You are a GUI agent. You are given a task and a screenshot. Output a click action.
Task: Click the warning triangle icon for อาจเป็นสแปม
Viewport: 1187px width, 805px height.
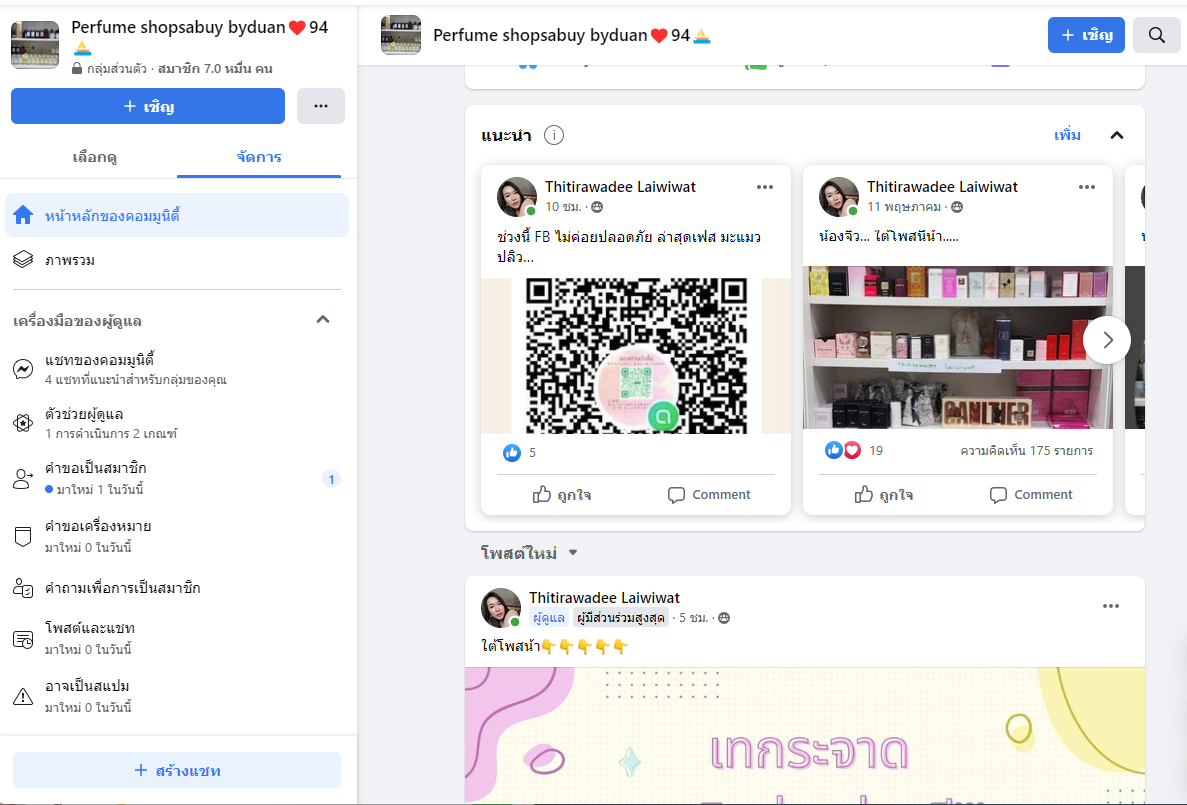[x=23, y=697]
